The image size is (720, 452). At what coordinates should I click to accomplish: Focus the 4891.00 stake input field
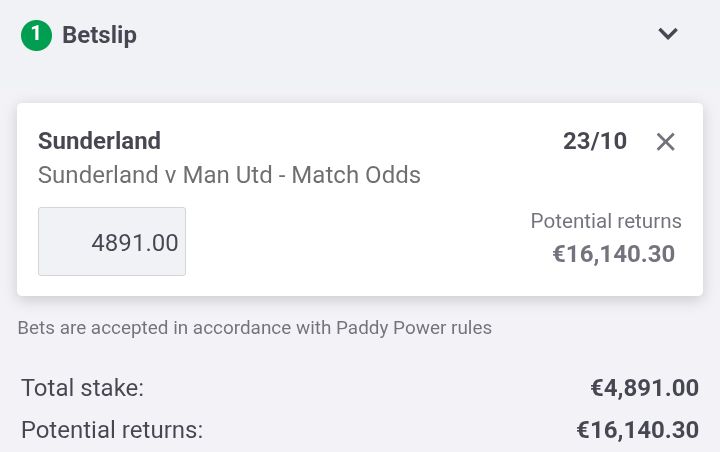(112, 242)
